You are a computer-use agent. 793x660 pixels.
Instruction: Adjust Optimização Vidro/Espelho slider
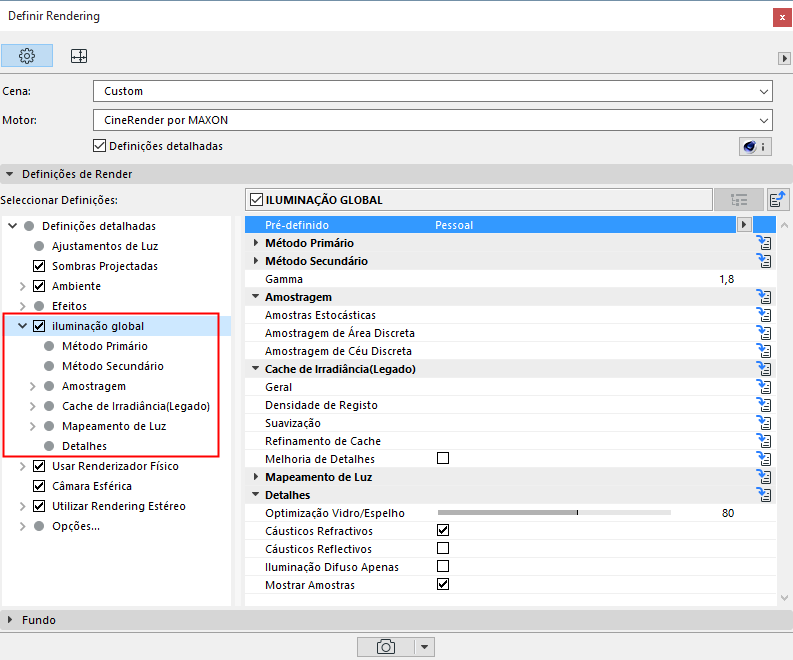554,512
